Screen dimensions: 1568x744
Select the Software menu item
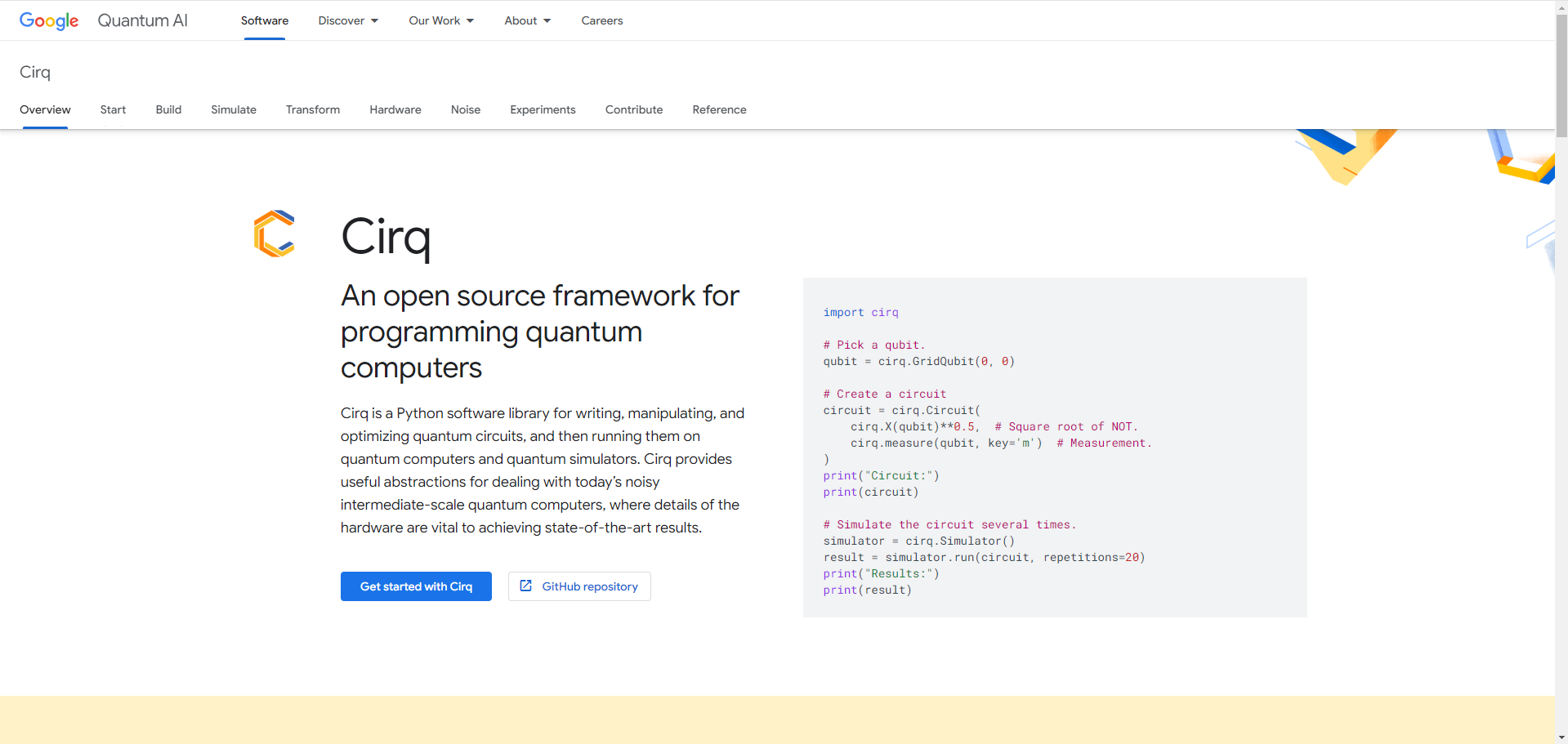265,20
